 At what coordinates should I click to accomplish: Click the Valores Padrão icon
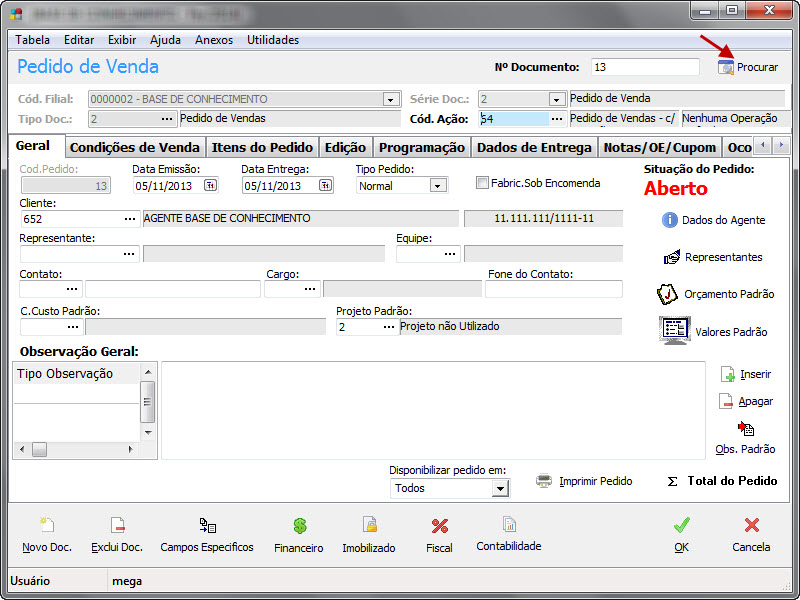pos(674,330)
